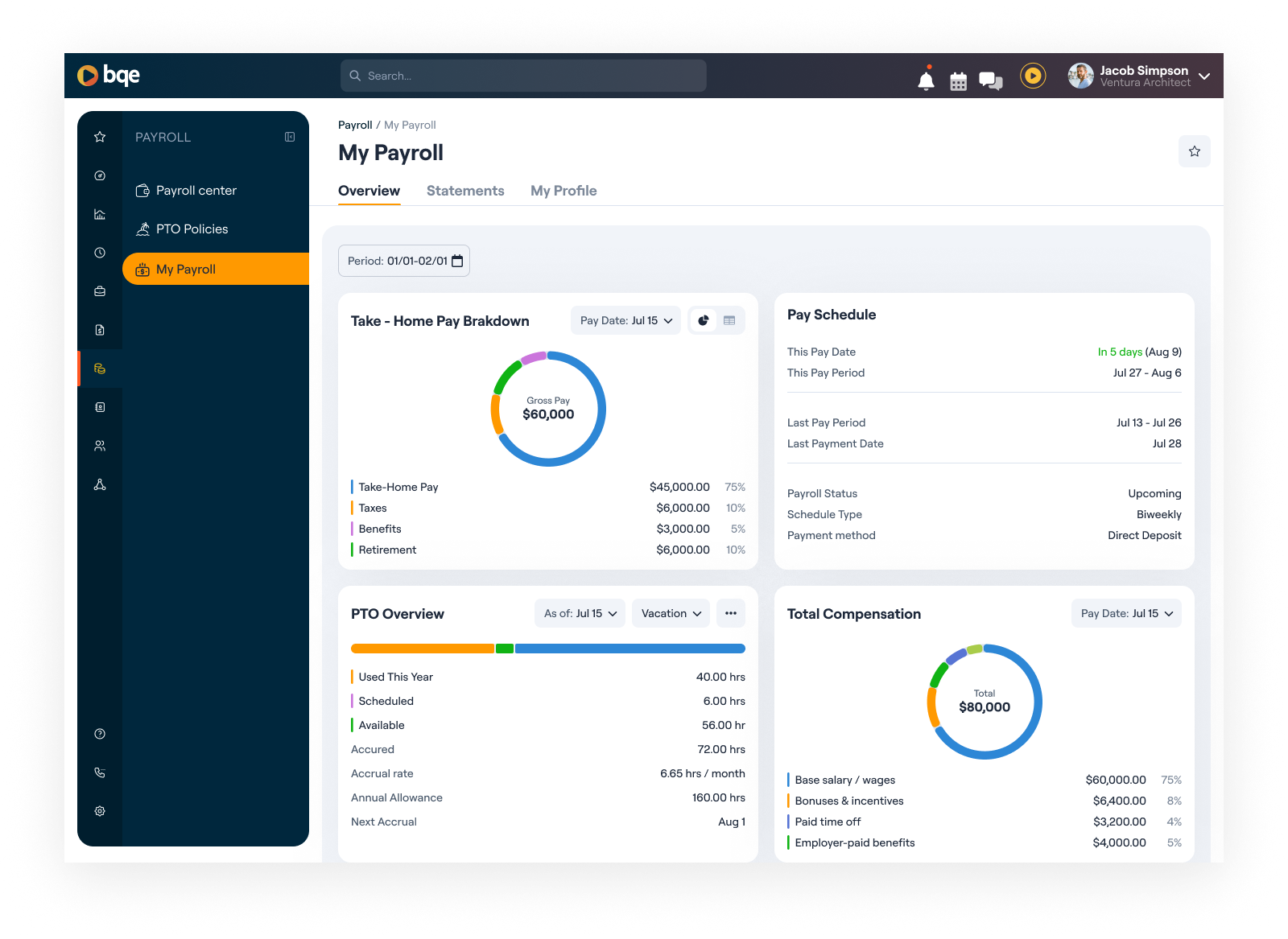Viewport: 1288px width, 939px height.
Task: Switch breakdown to table view
Action: pyautogui.click(x=729, y=320)
